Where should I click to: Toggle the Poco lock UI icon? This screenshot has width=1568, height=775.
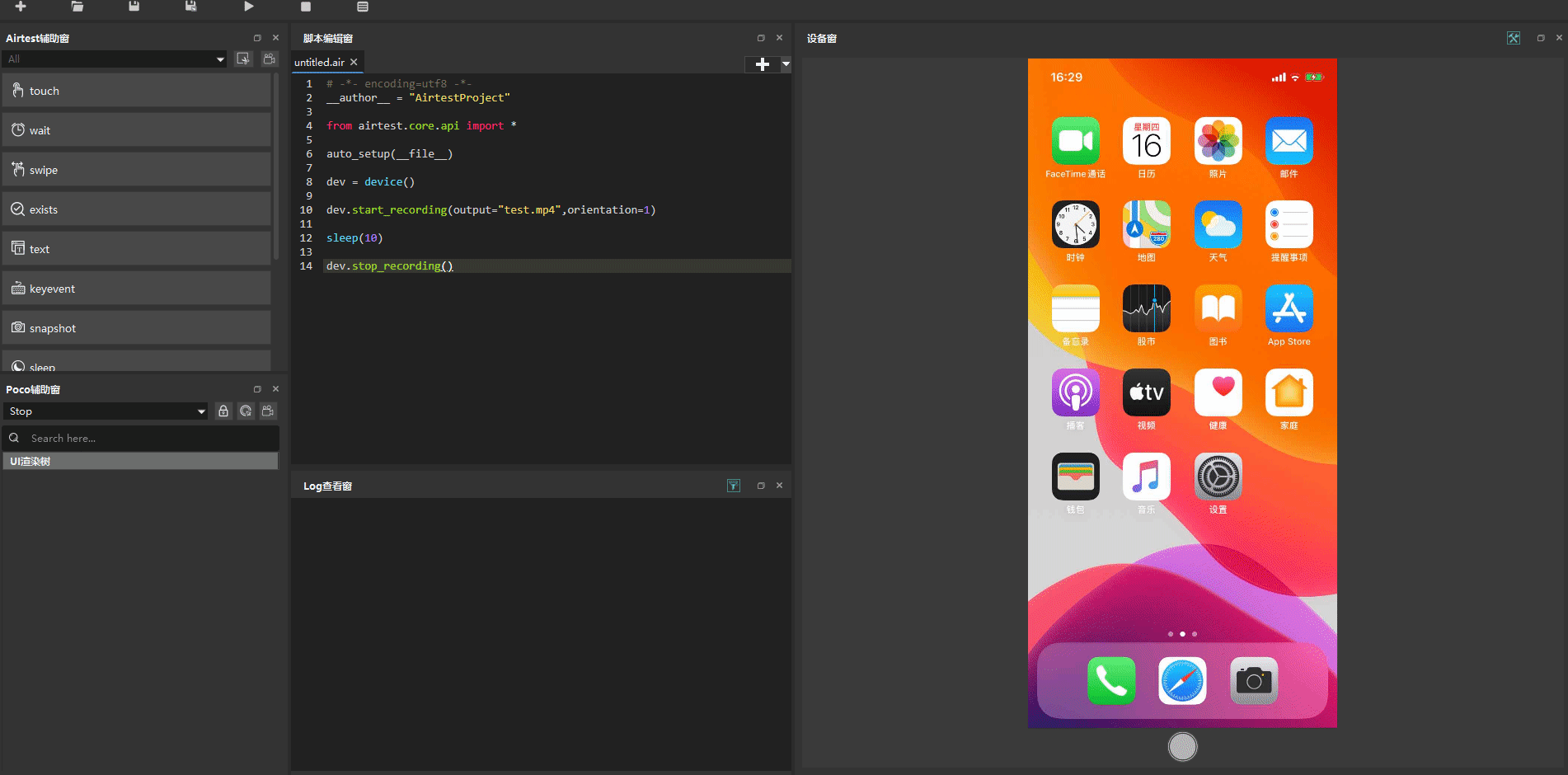[223, 411]
